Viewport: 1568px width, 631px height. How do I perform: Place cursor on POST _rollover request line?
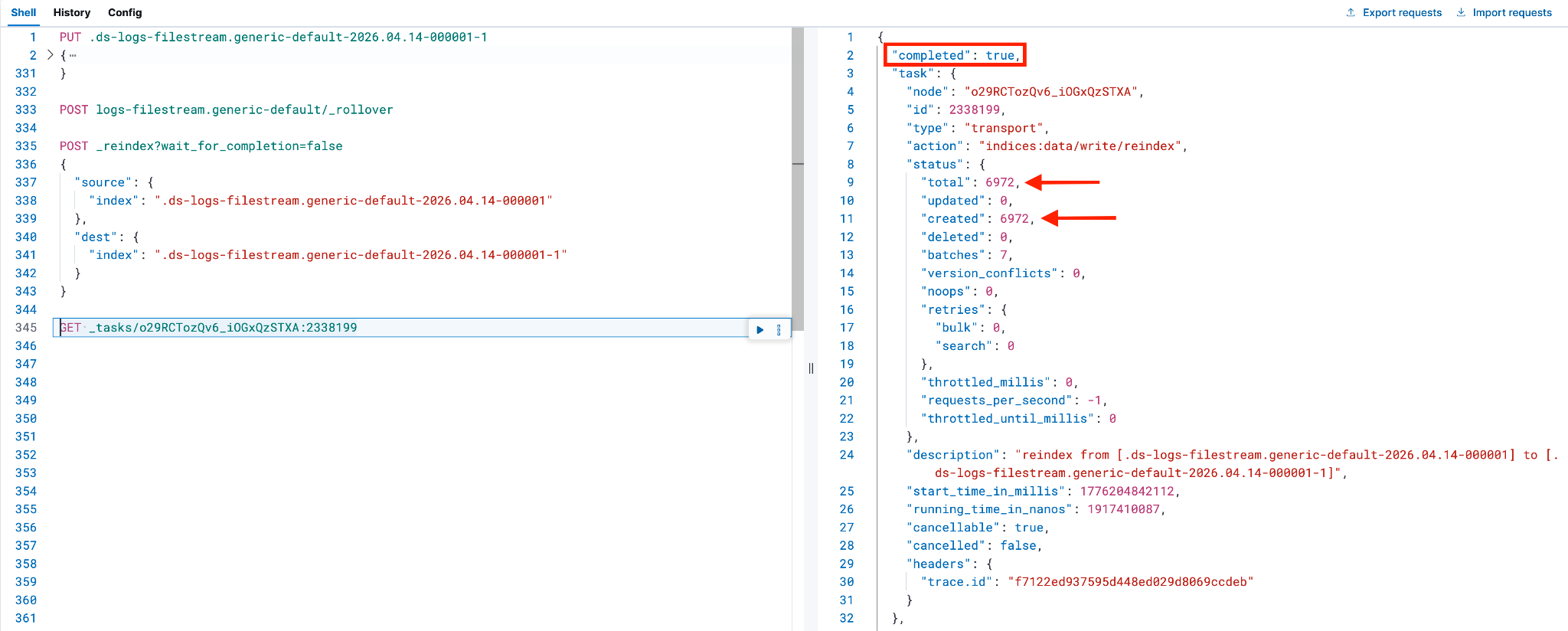[x=227, y=110]
